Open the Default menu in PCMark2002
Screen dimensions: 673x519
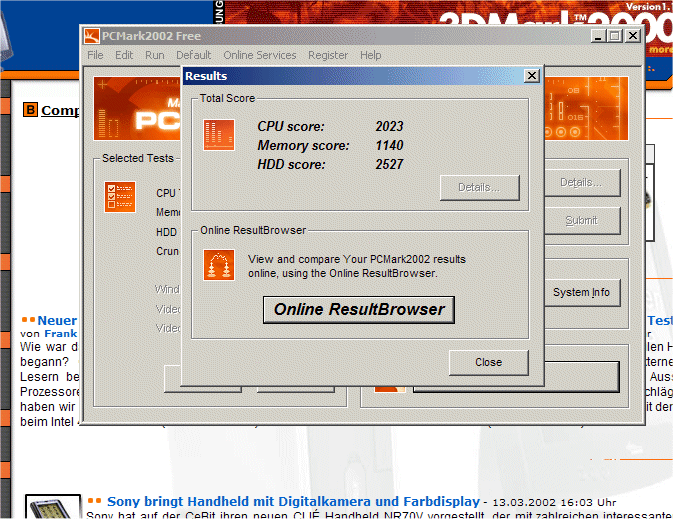coord(194,55)
